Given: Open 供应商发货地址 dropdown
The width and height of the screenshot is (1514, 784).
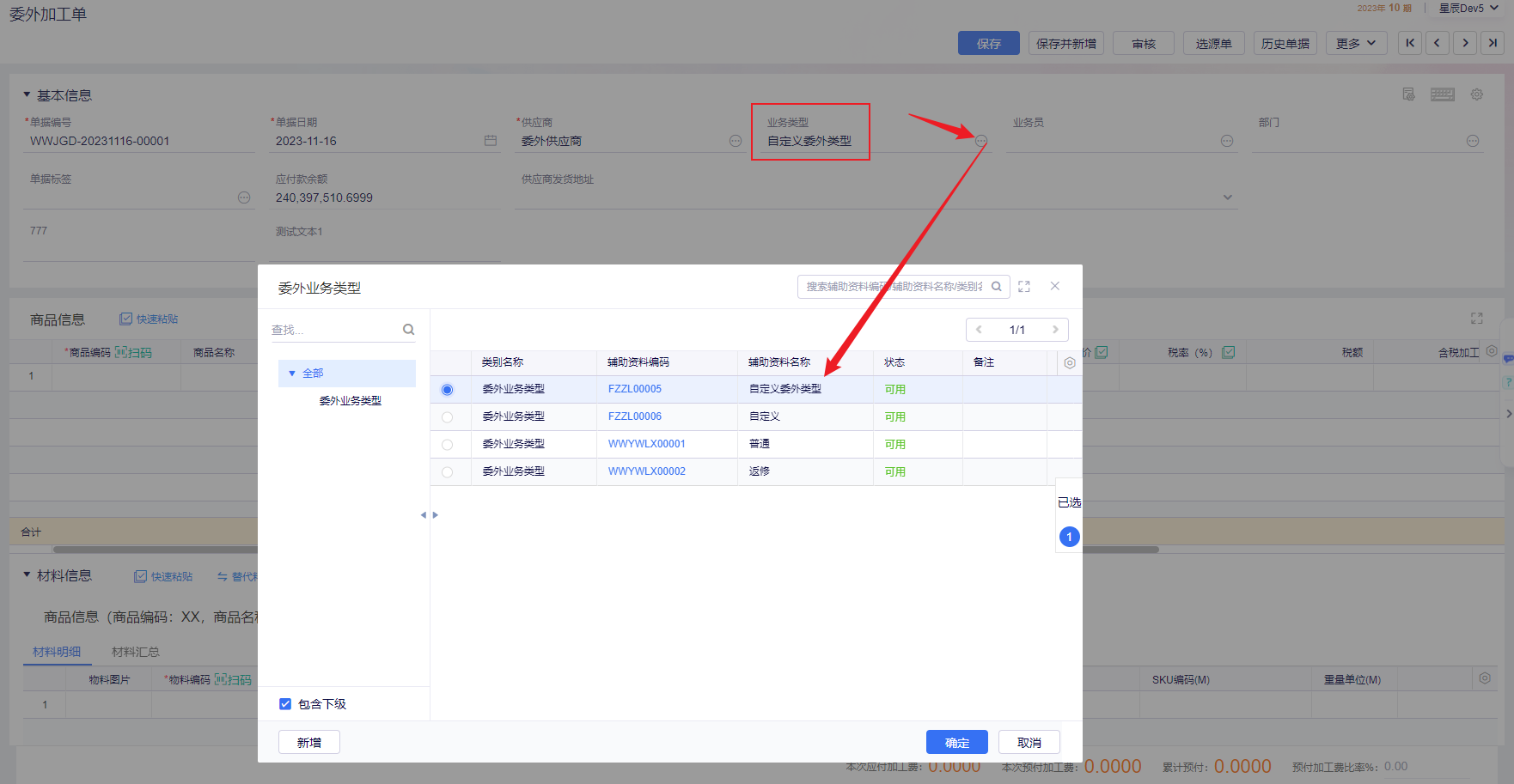Looking at the screenshot, I should pos(1228,198).
